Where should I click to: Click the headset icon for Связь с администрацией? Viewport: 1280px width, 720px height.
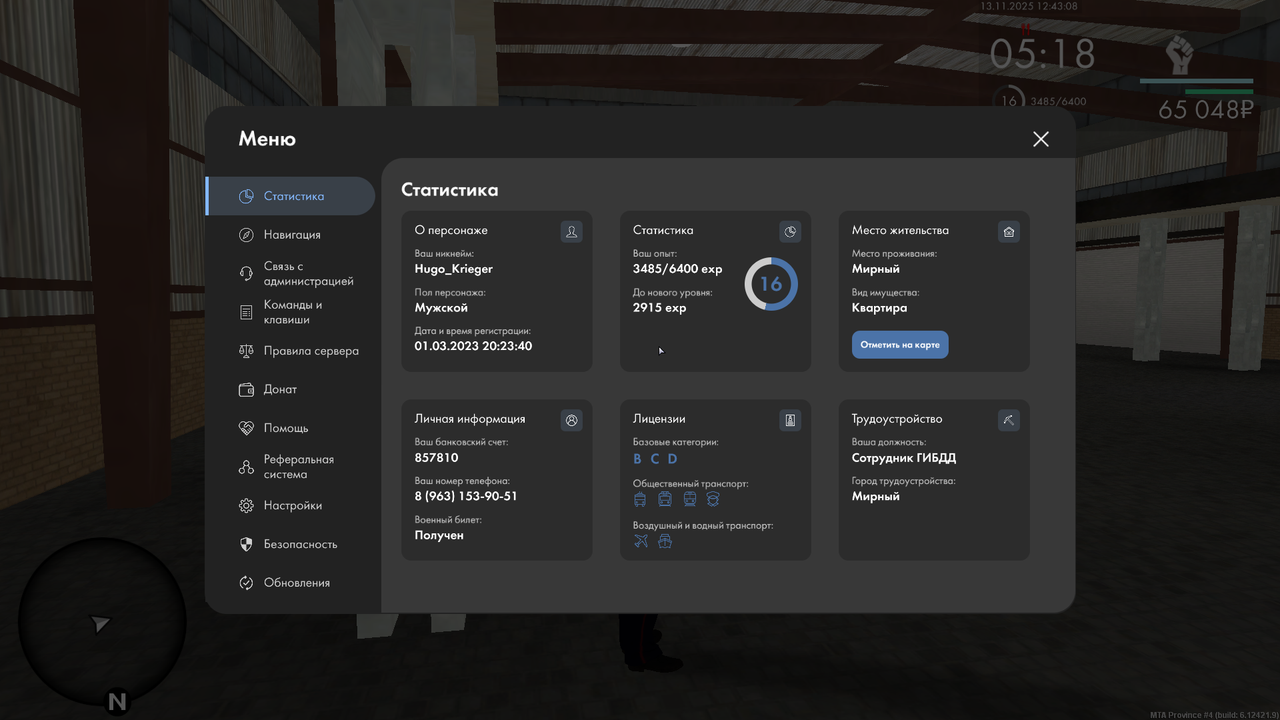246,274
